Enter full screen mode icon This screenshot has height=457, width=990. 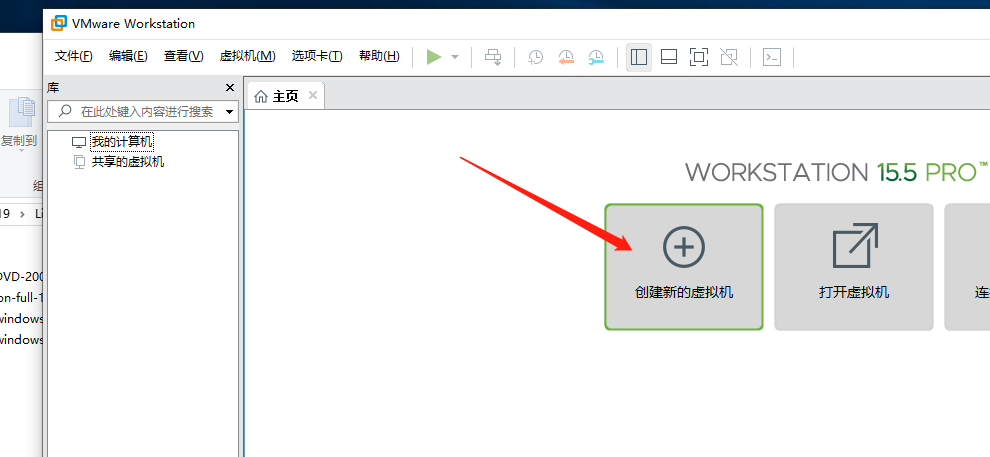(698, 57)
